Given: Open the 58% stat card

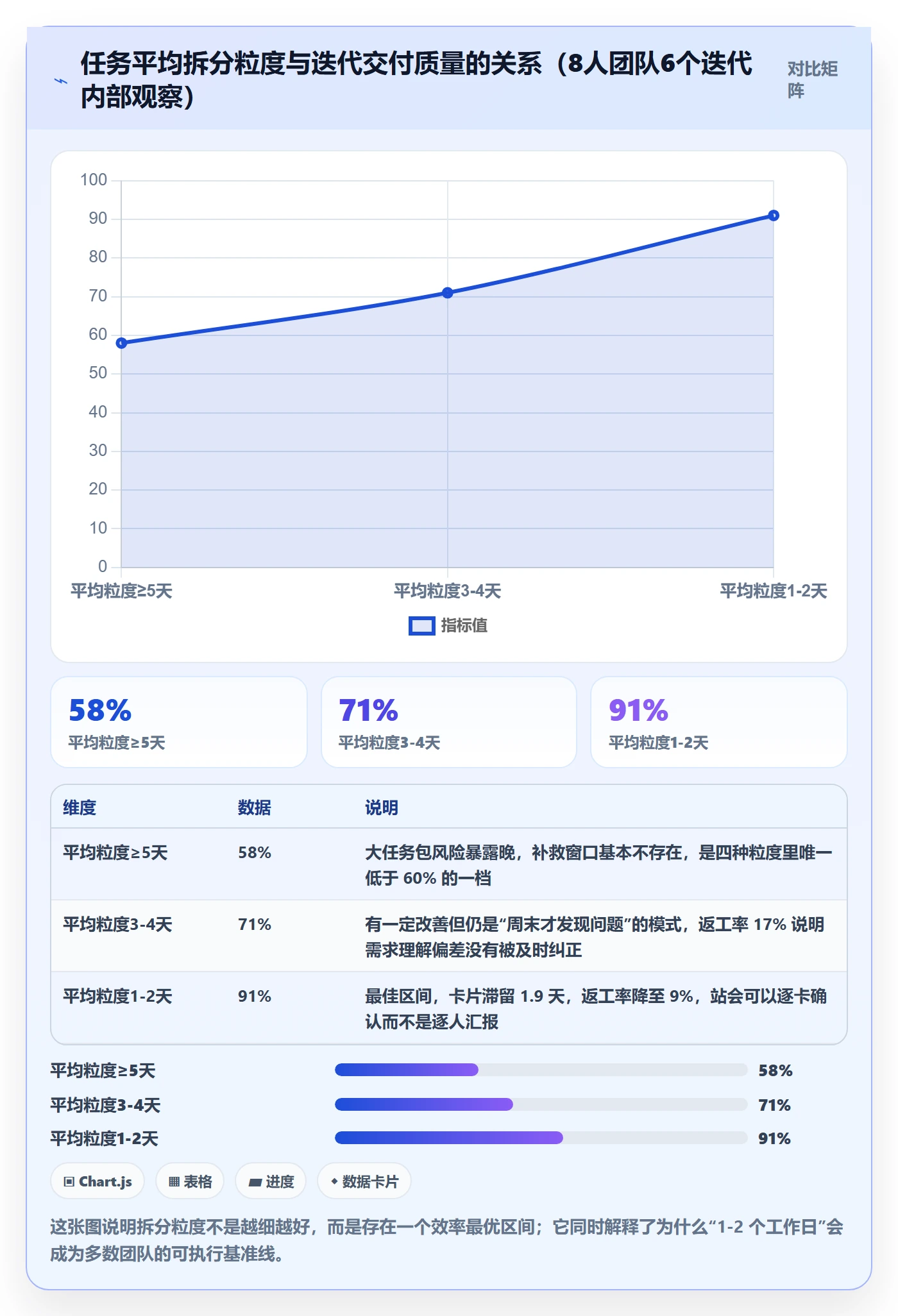Looking at the screenshot, I should [179, 722].
